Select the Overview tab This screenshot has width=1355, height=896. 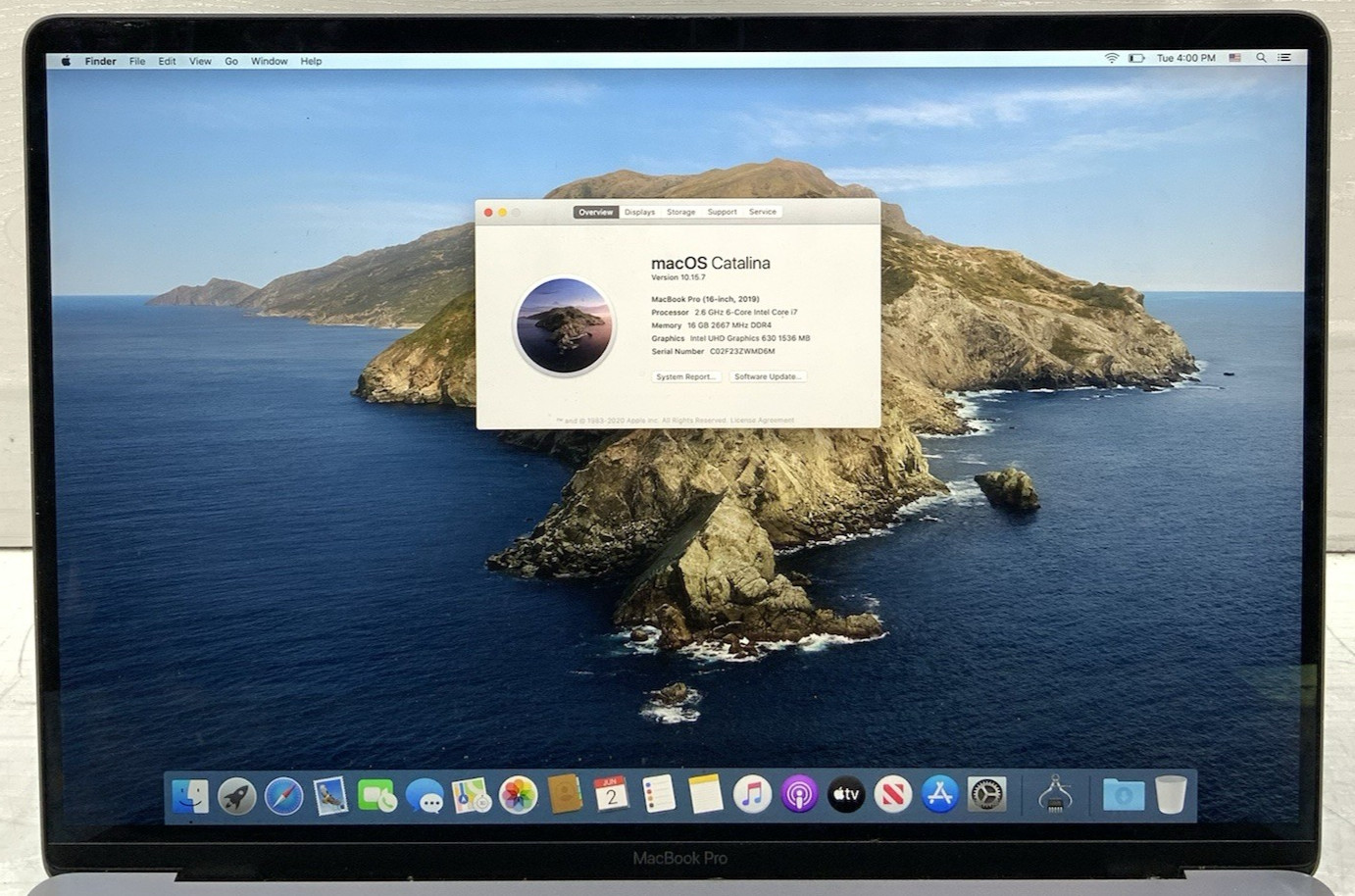click(x=595, y=212)
